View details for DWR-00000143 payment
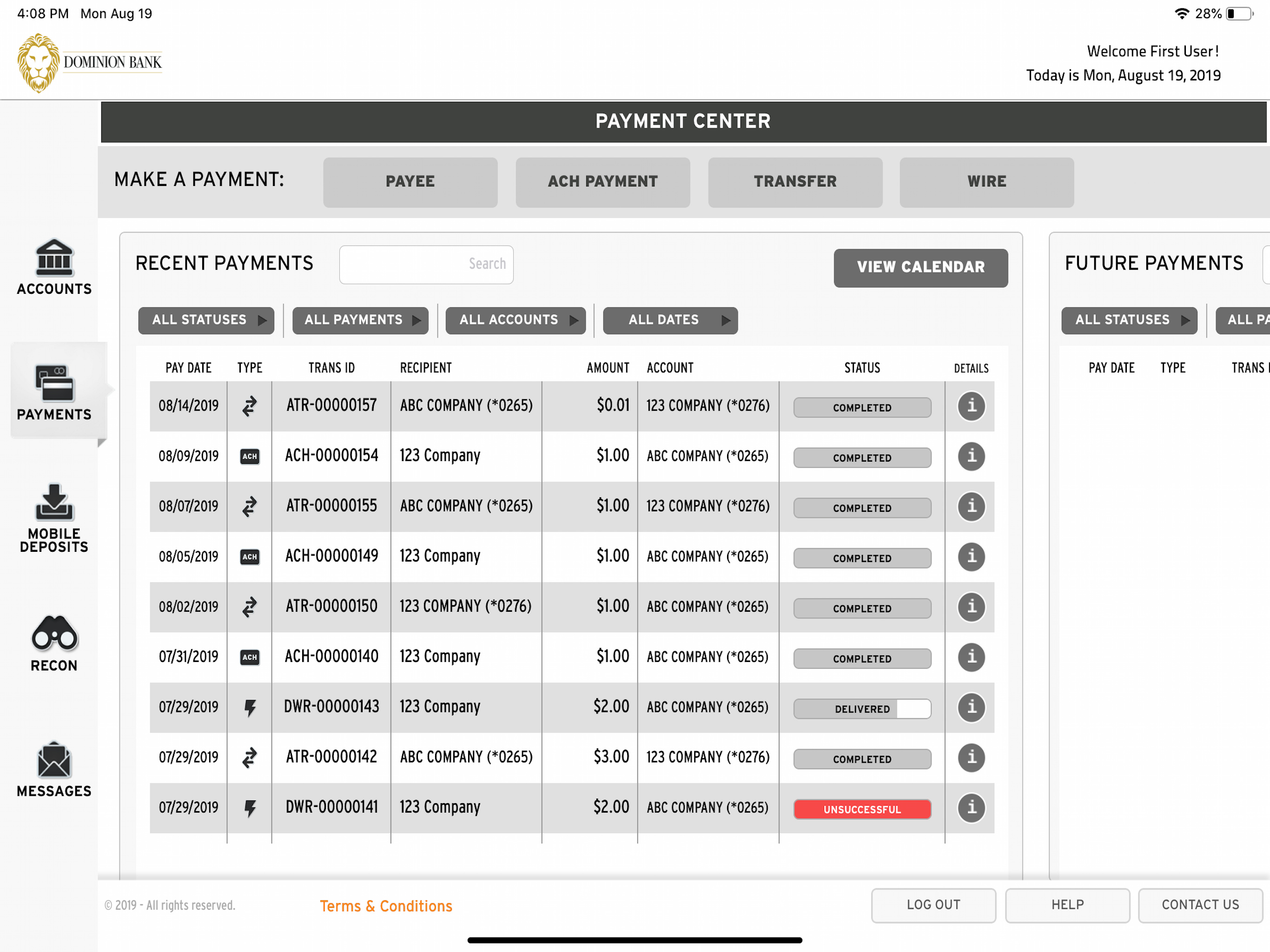Screen dimensions: 1270x952 (x=972, y=707)
